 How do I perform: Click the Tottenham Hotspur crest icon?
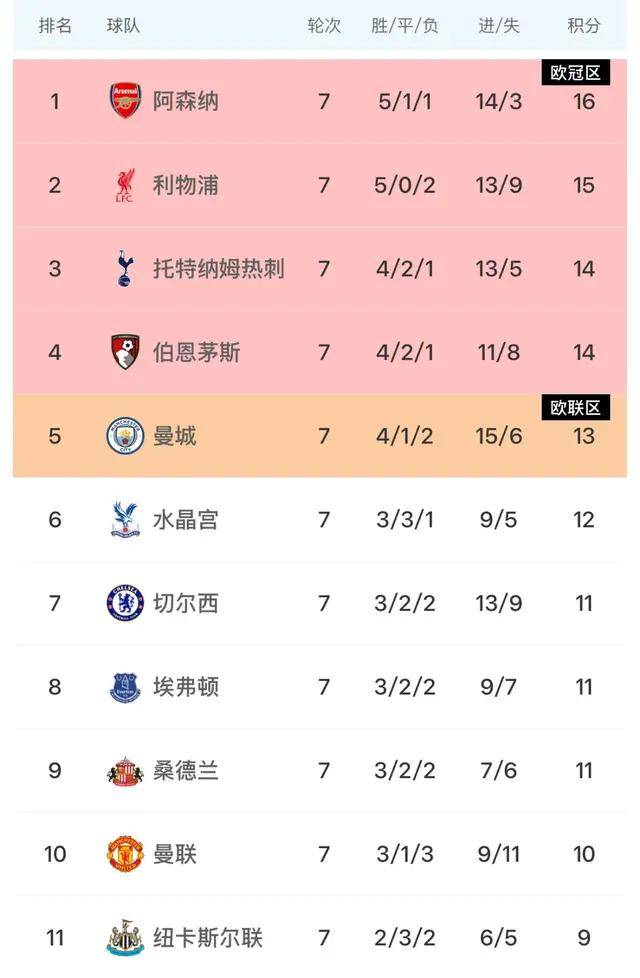tap(125, 268)
